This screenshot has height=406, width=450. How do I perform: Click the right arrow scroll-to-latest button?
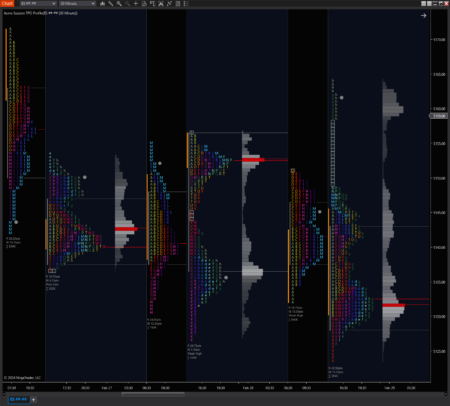click(423, 16)
